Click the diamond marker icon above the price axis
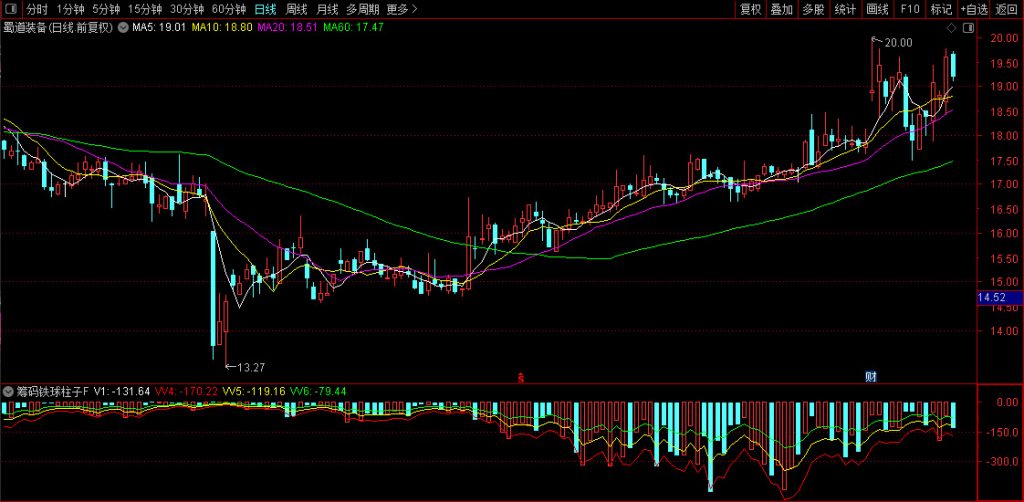 (x=950, y=28)
